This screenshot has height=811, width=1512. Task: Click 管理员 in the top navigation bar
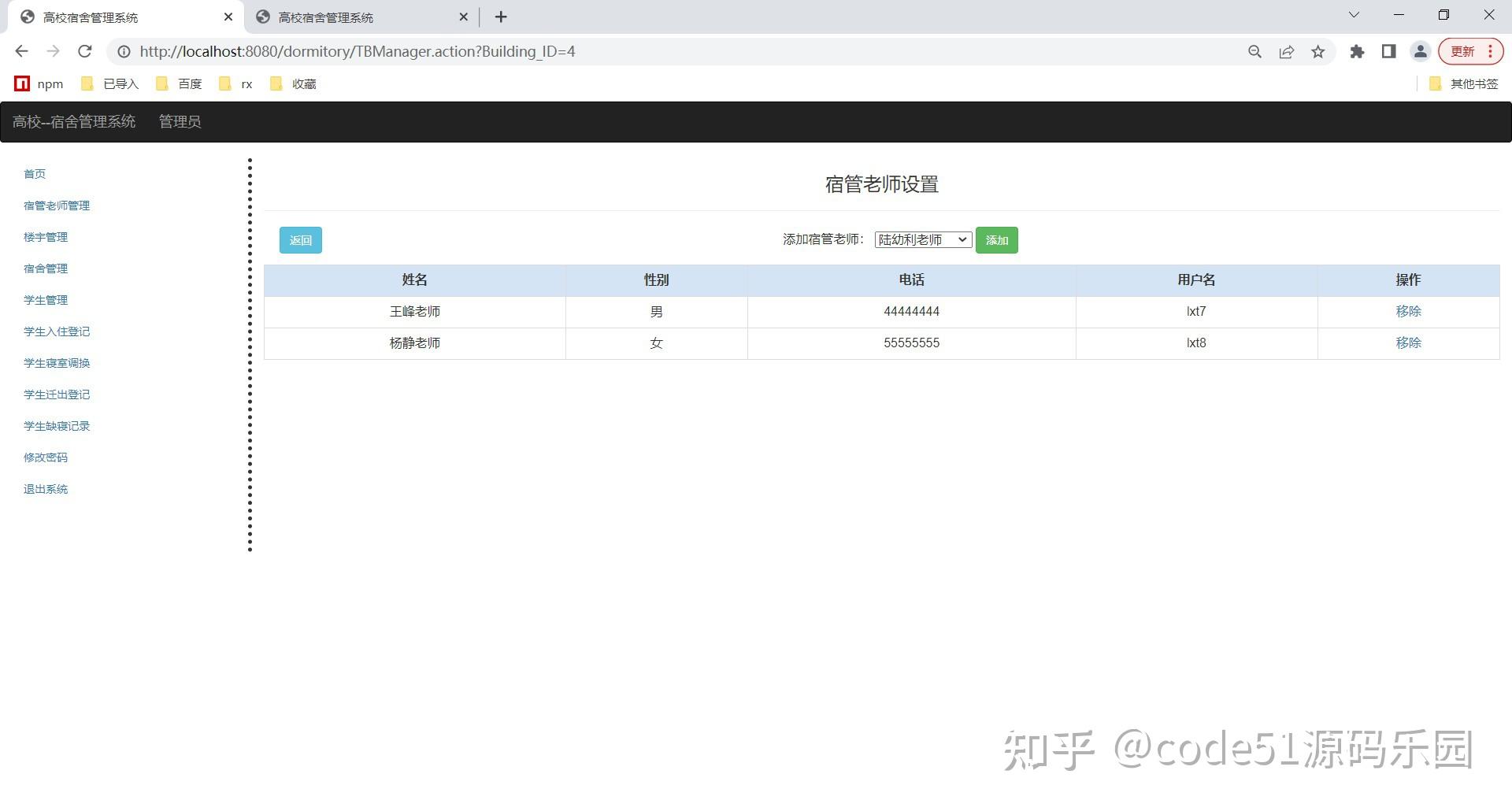[180, 121]
